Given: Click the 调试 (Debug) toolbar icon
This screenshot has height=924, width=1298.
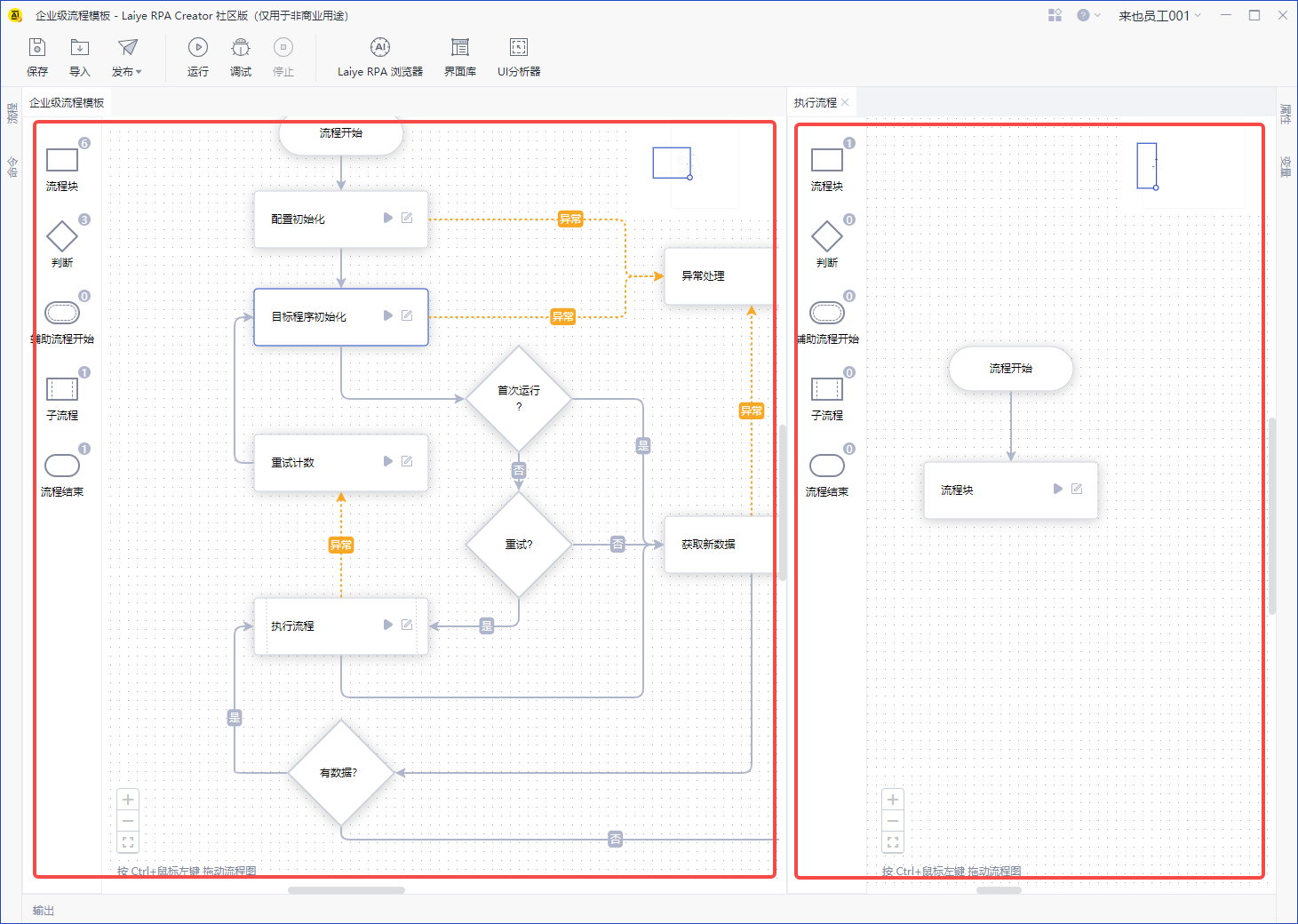Looking at the screenshot, I should (x=241, y=48).
